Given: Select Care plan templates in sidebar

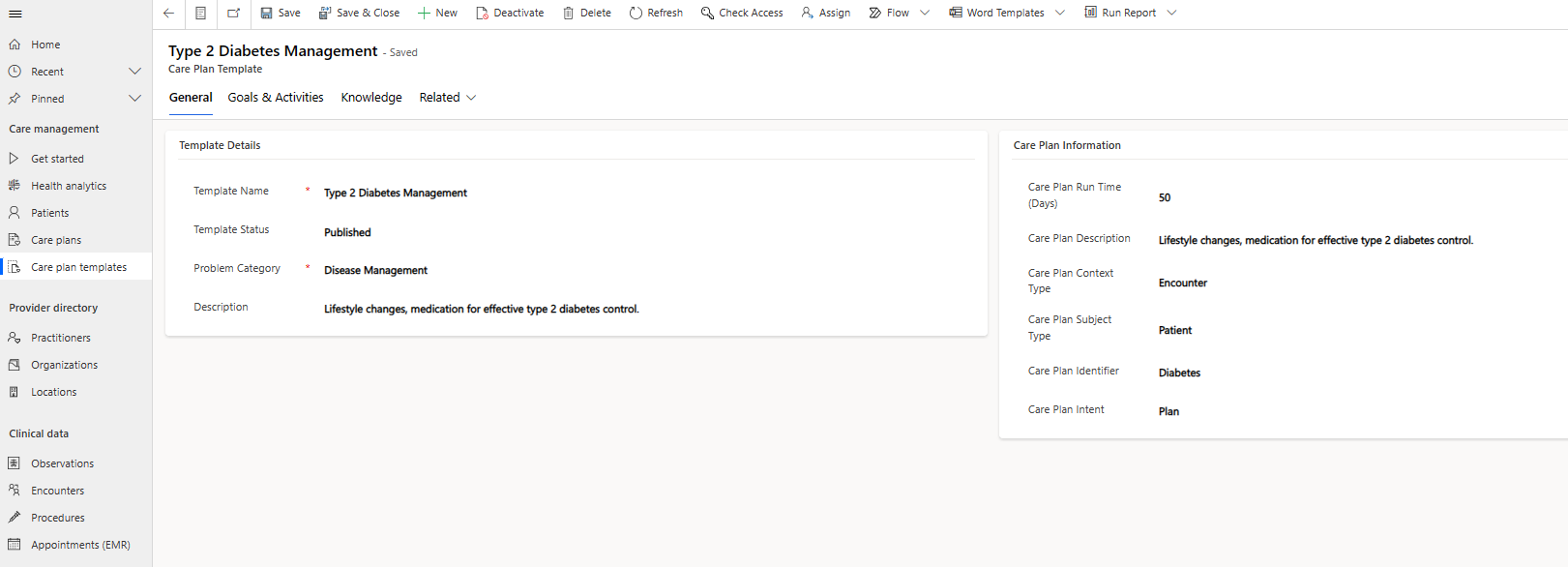Looking at the screenshot, I should coord(75,267).
